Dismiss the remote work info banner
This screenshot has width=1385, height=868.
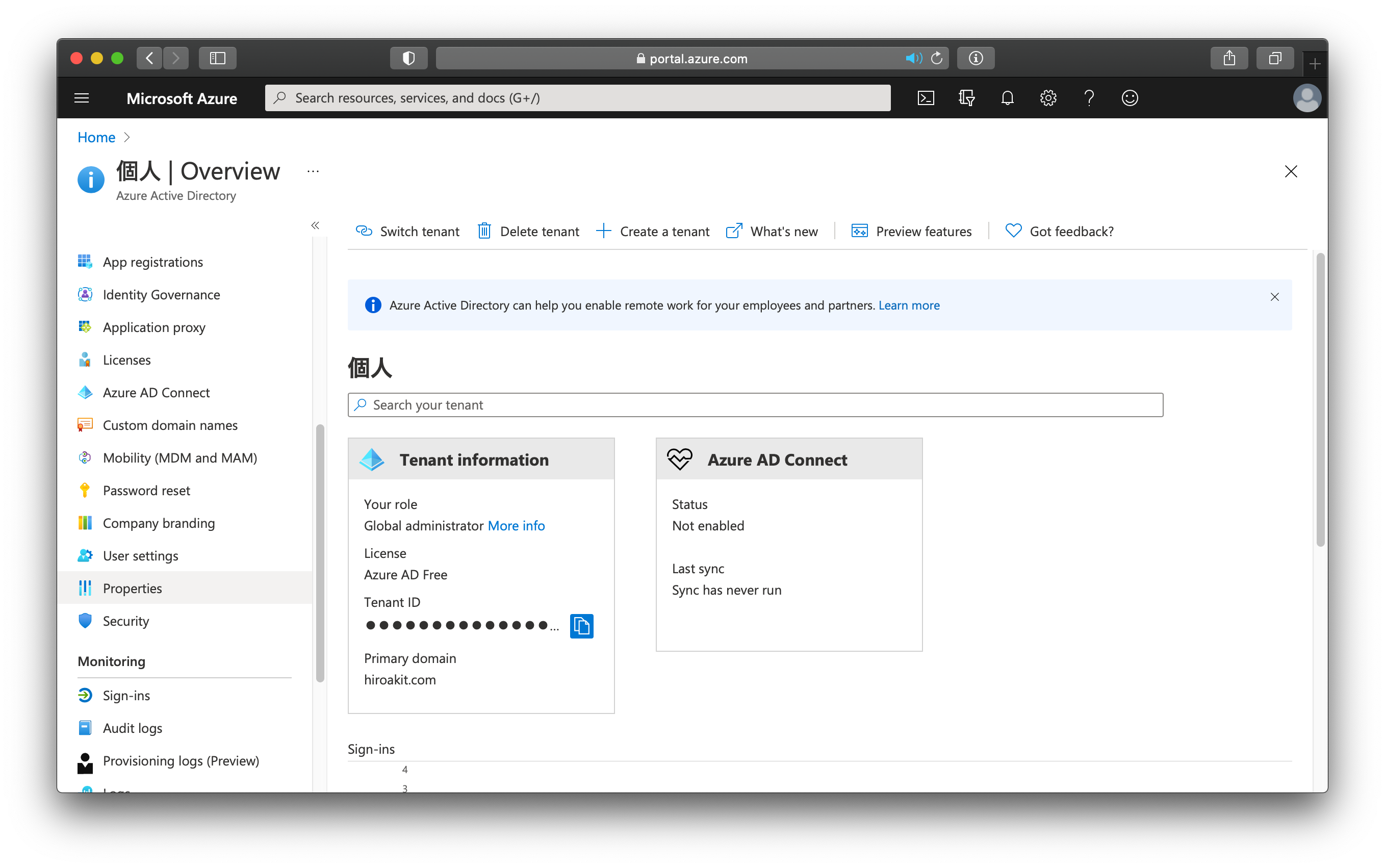tap(1274, 297)
